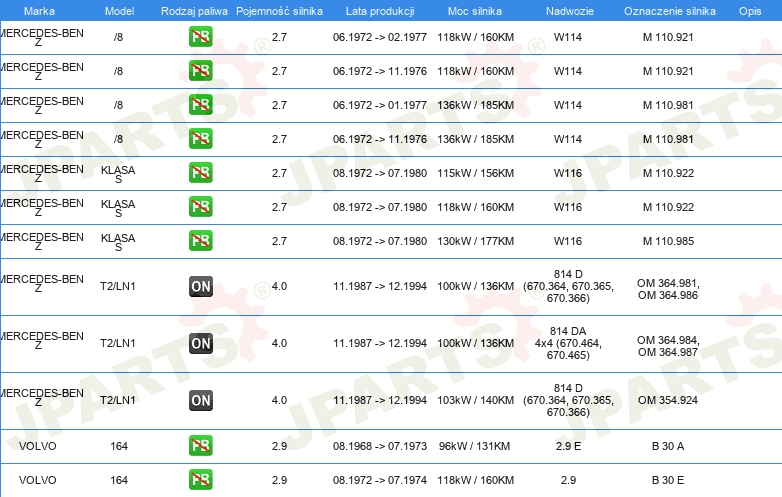Select power value 115kW / 156KM
Viewport: 782px width, 497px height.
pyautogui.click(x=475, y=173)
